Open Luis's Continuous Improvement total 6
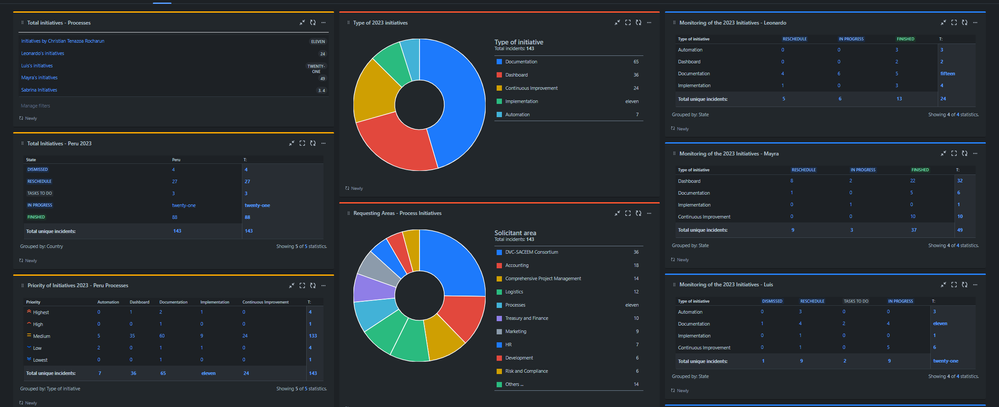Screen dimensions: 999x407 [935, 348]
